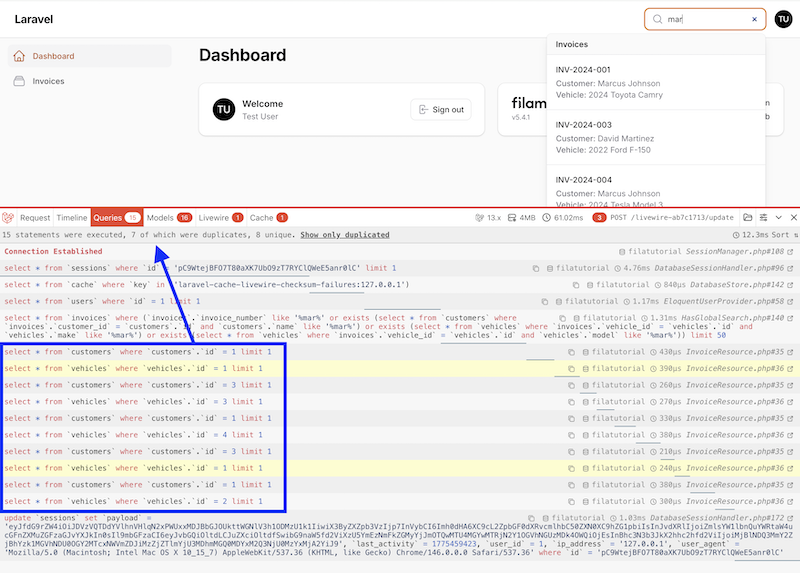Open search result INV-2024-003
800x573 pixels.
click(x=656, y=137)
